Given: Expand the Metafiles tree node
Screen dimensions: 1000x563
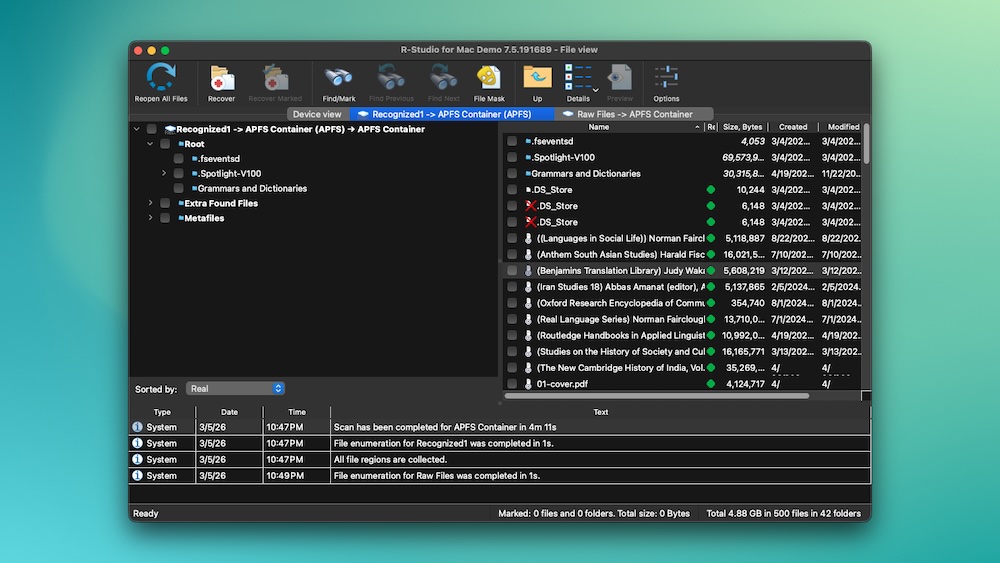Looking at the screenshot, I should 151,218.
